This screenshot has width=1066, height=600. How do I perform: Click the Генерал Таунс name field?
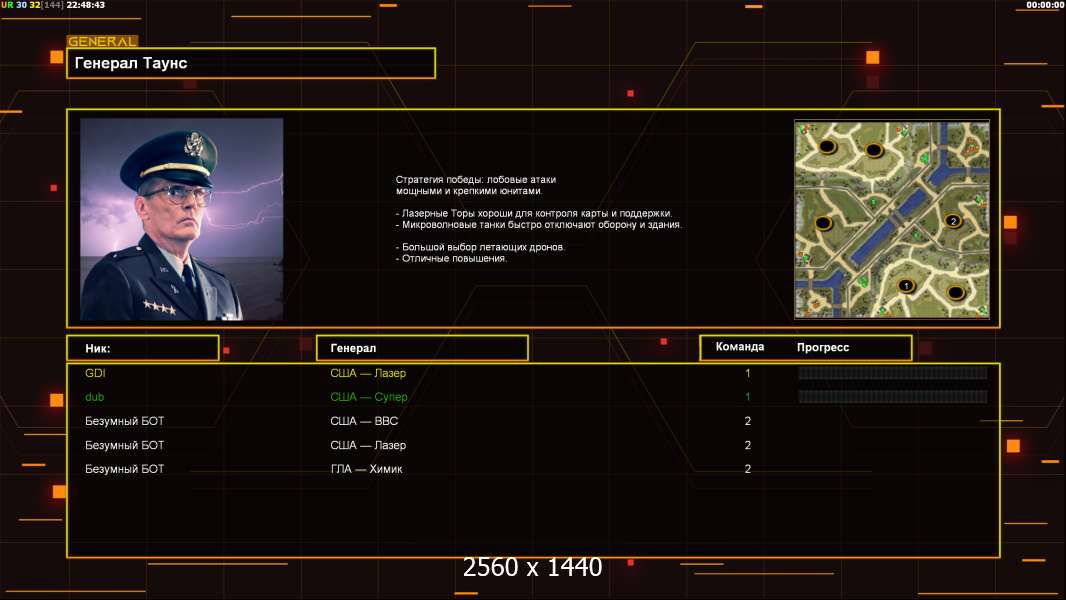[250, 63]
